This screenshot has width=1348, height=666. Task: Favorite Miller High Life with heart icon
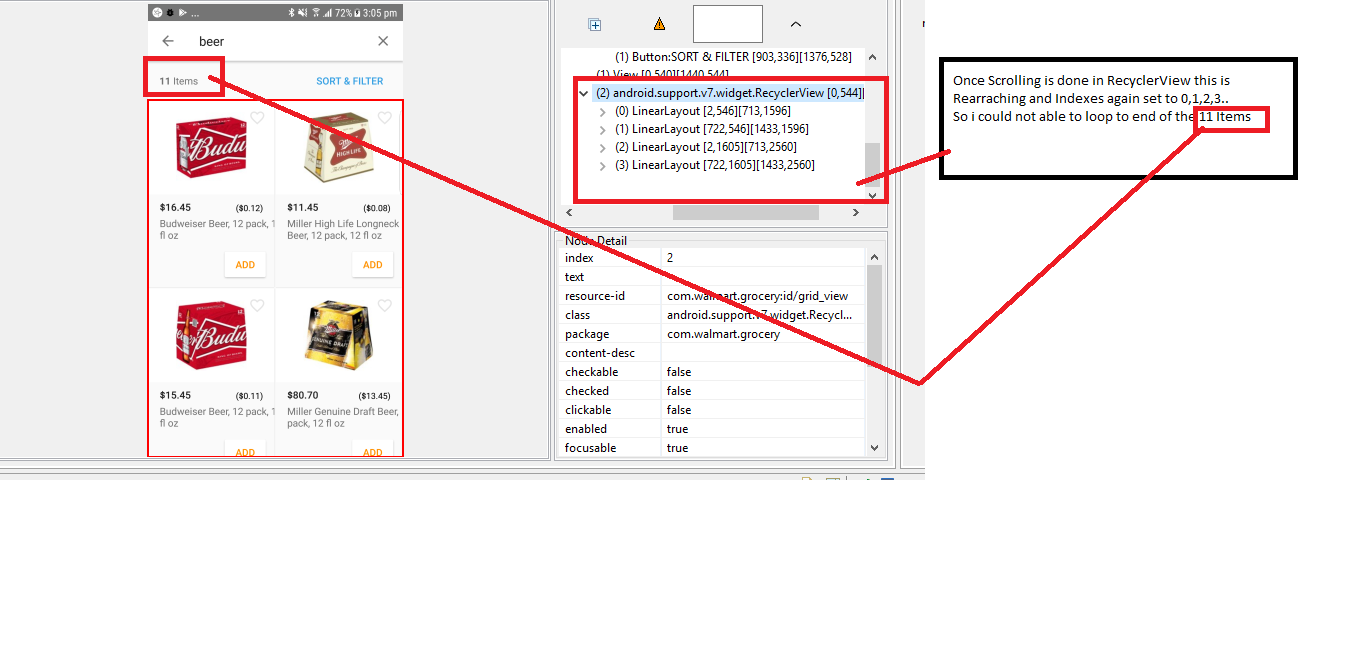pos(384,118)
